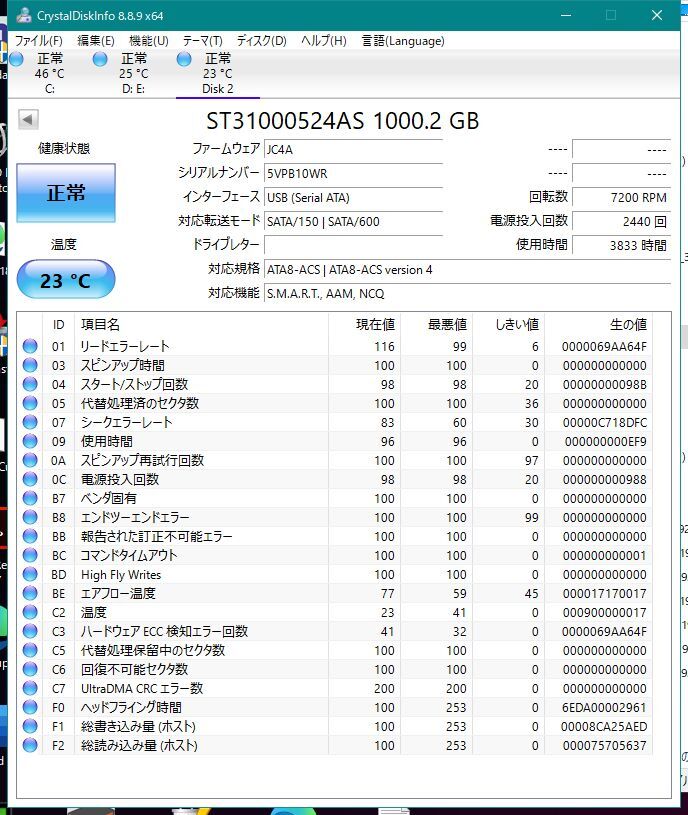The width and height of the screenshot is (688, 815).
Task: Click status icon of row F1 総書き込み量
Action: tap(30, 726)
